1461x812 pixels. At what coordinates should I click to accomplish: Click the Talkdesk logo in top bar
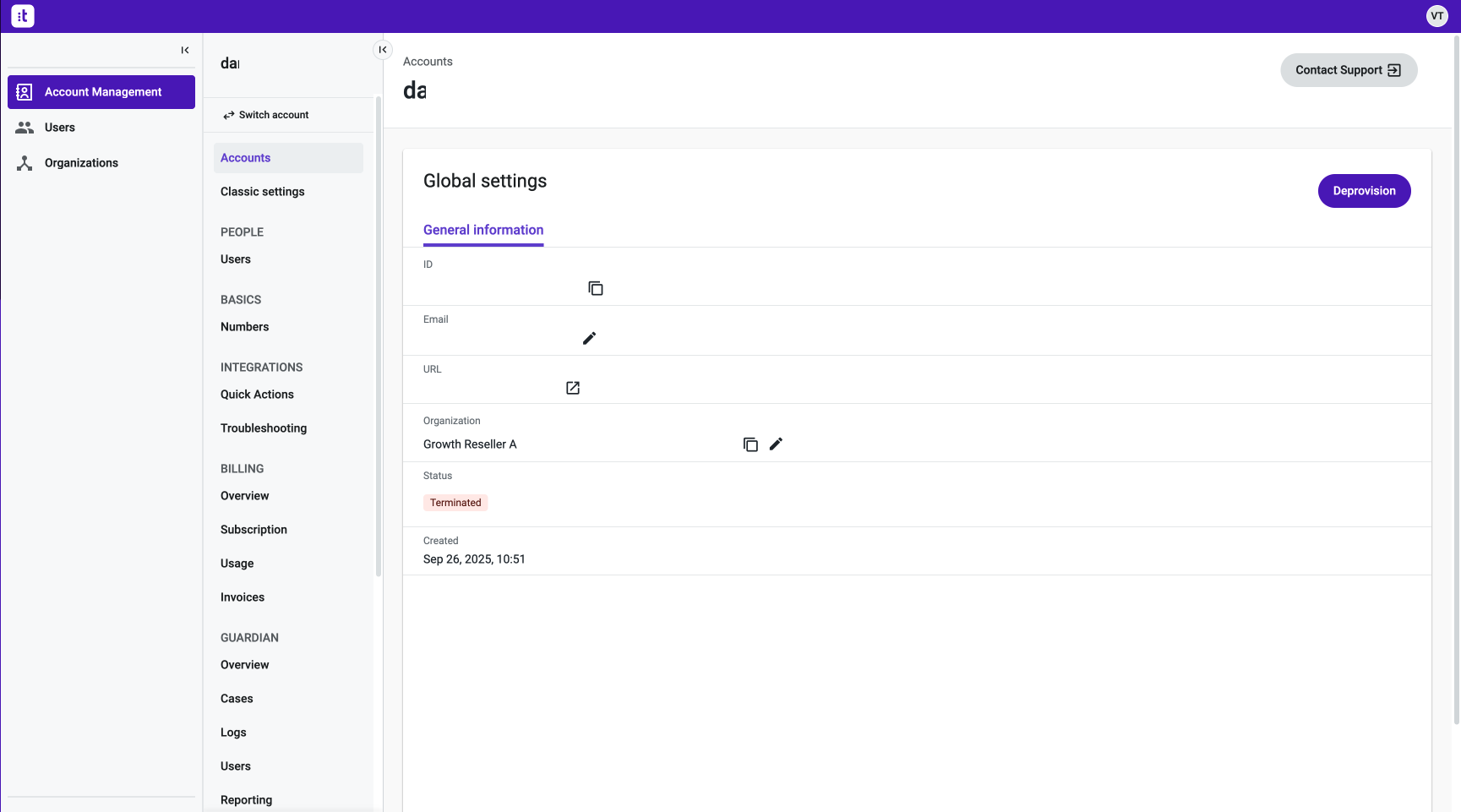pos(23,16)
